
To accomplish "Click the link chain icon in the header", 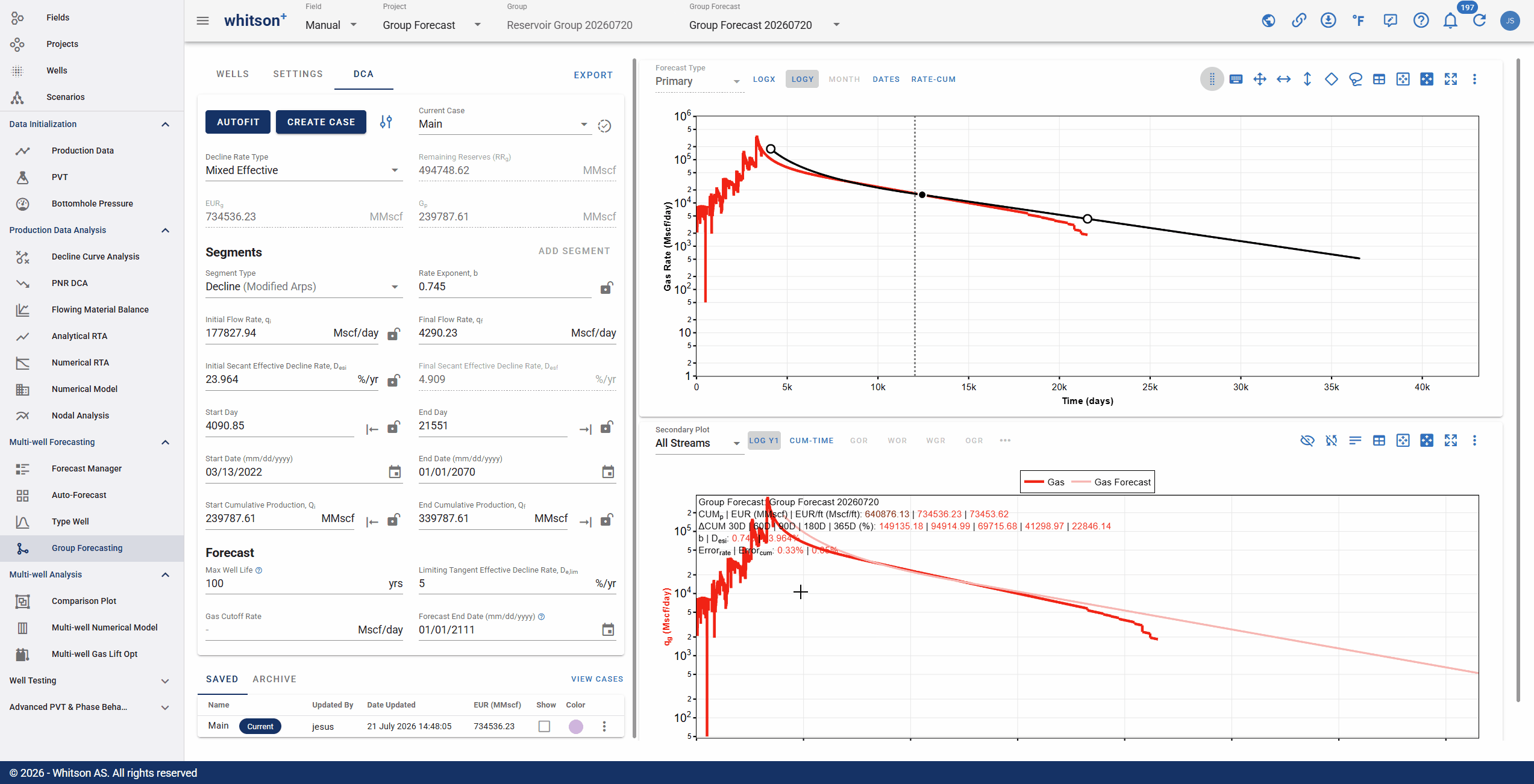I will tap(1298, 21).
